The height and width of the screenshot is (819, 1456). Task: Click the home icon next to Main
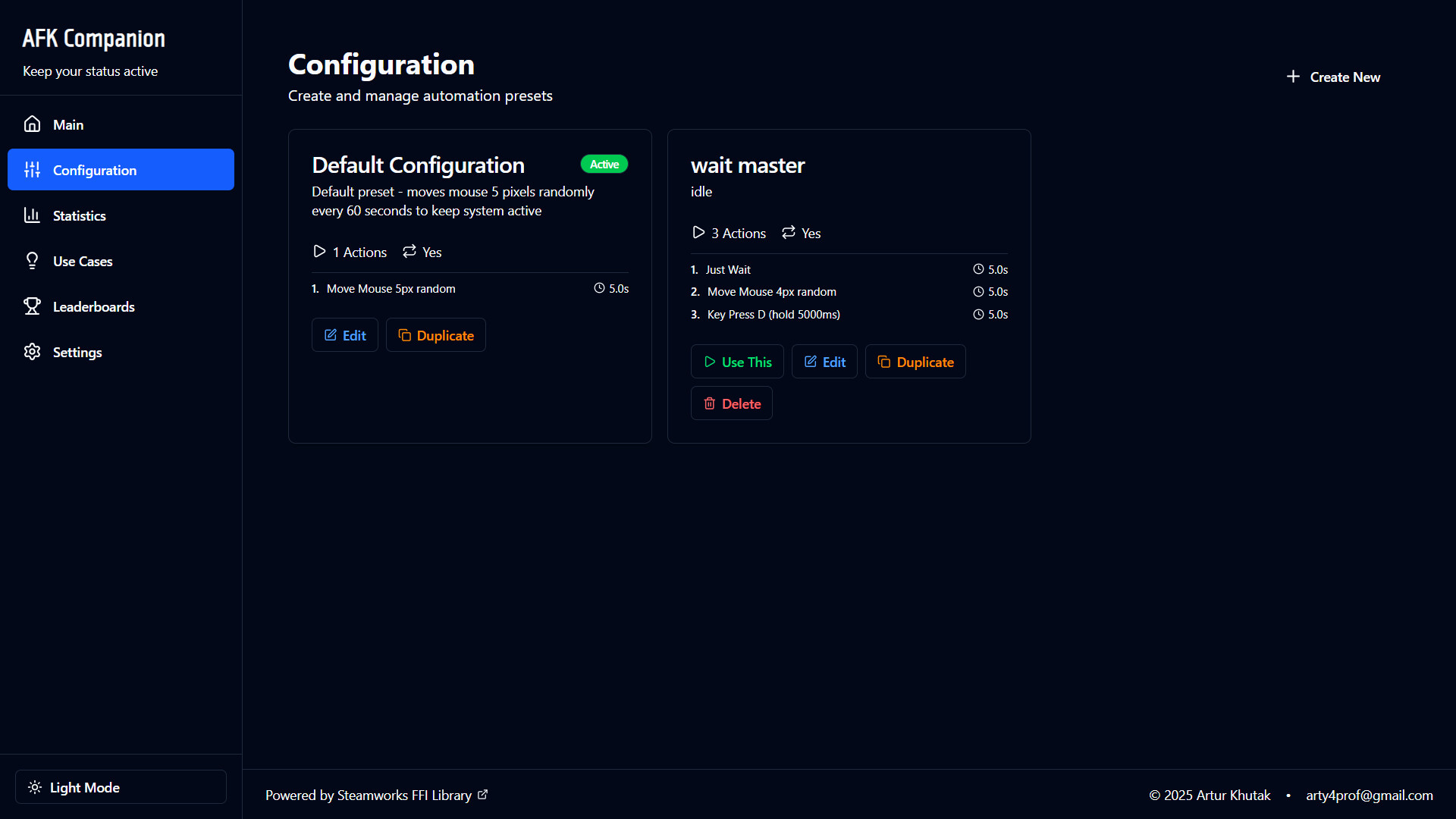point(32,124)
